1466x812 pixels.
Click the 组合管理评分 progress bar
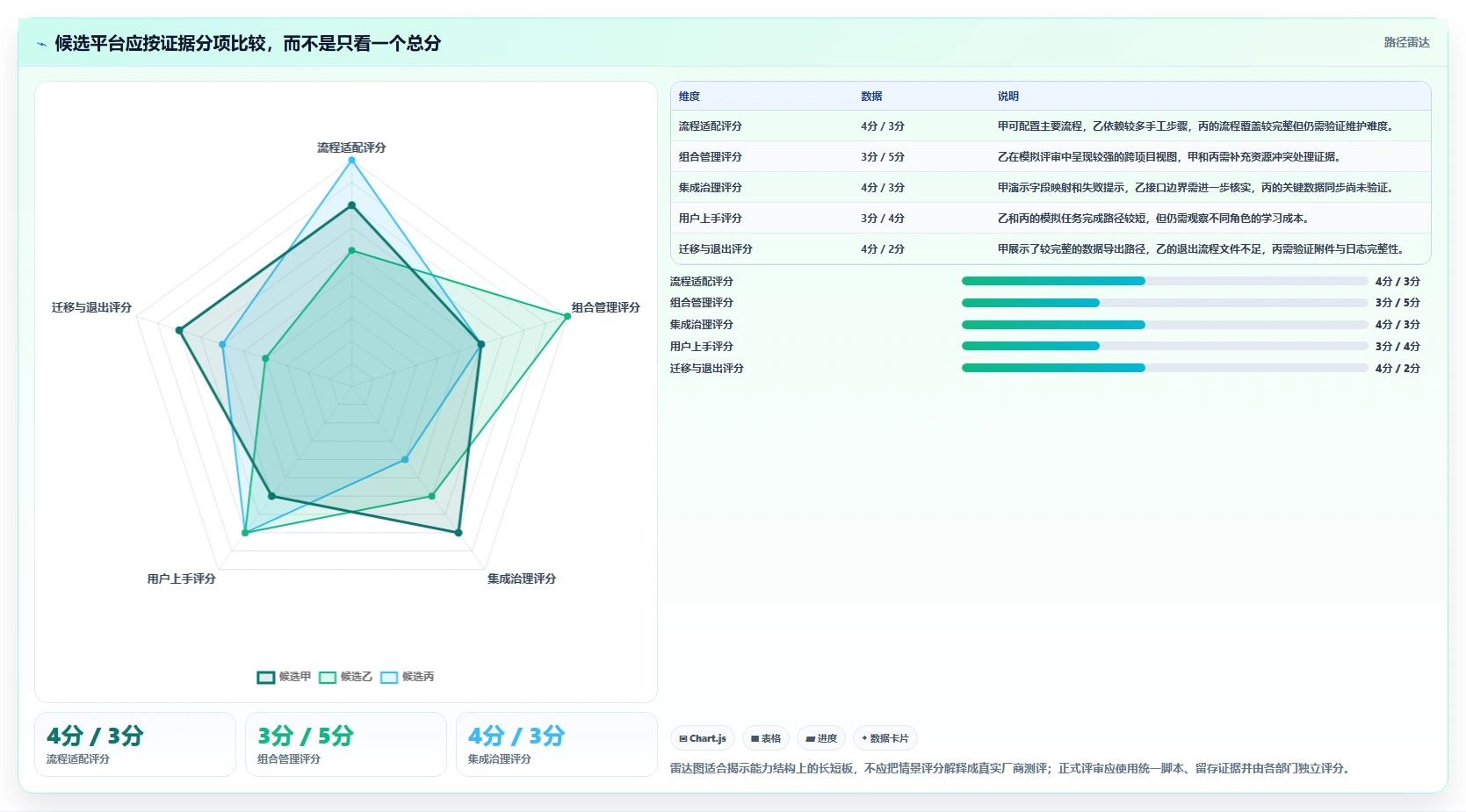pyautogui.click(x=1165, y=303)
